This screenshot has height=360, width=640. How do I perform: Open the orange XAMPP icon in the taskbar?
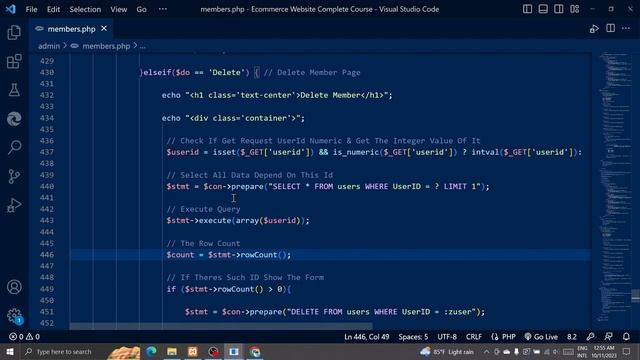click(193, 351)
